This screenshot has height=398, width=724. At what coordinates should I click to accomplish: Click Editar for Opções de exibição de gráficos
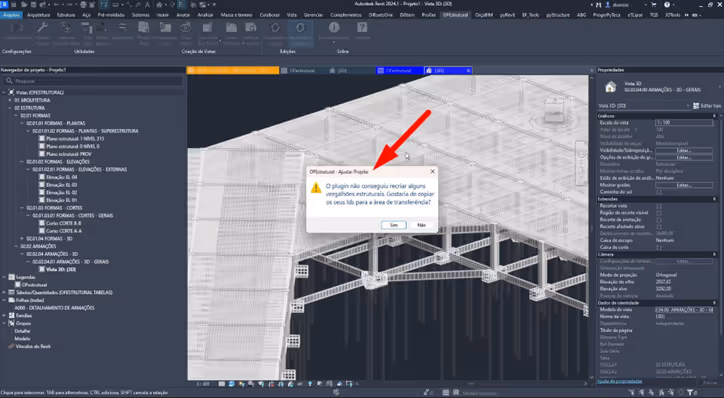(683, 157)
